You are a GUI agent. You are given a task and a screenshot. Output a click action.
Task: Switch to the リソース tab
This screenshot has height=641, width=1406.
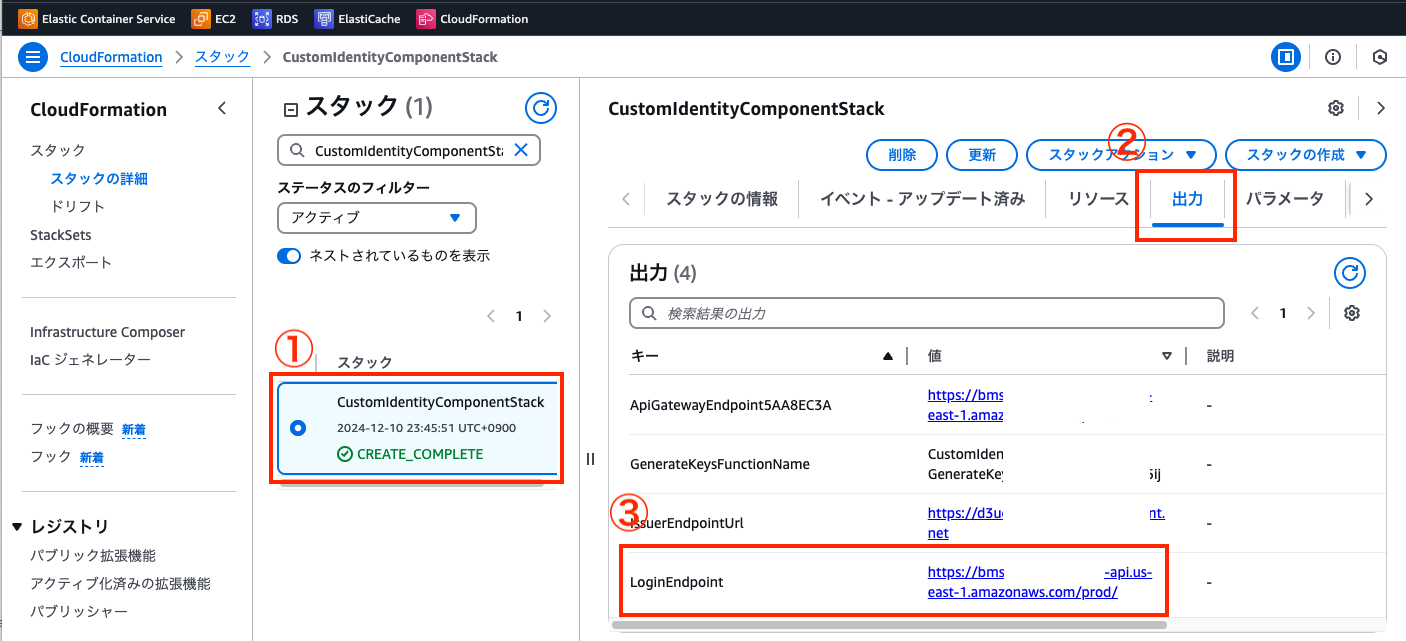tap(1098, 198)
